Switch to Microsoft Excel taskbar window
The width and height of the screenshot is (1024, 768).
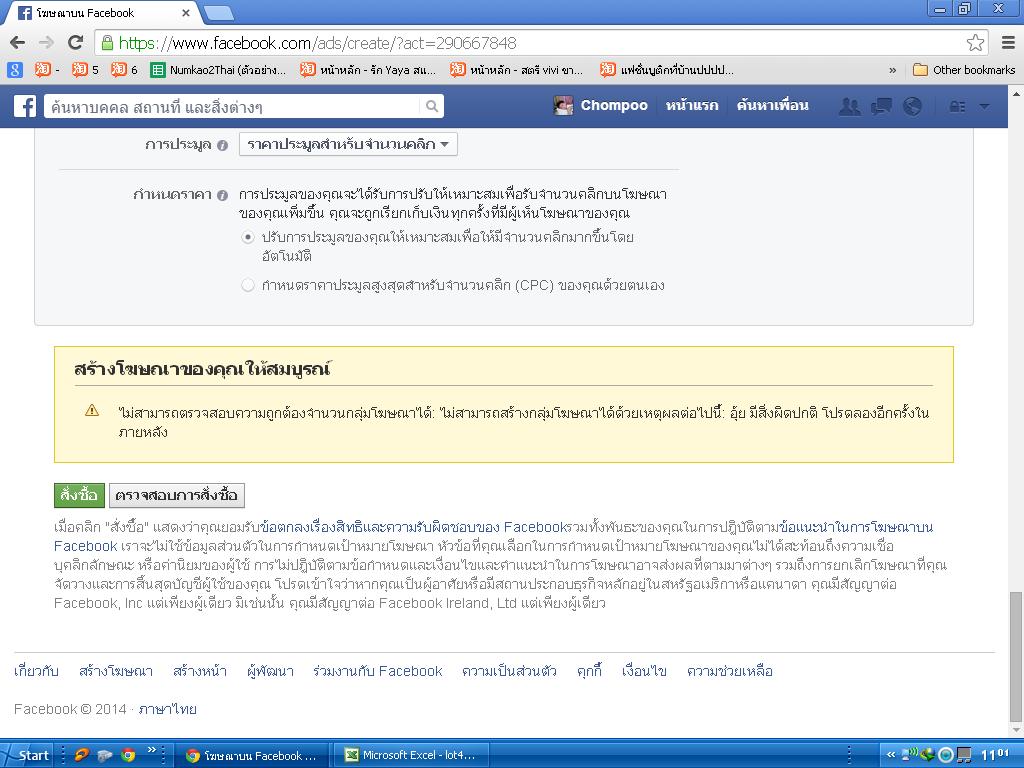(x=409, y=756)
